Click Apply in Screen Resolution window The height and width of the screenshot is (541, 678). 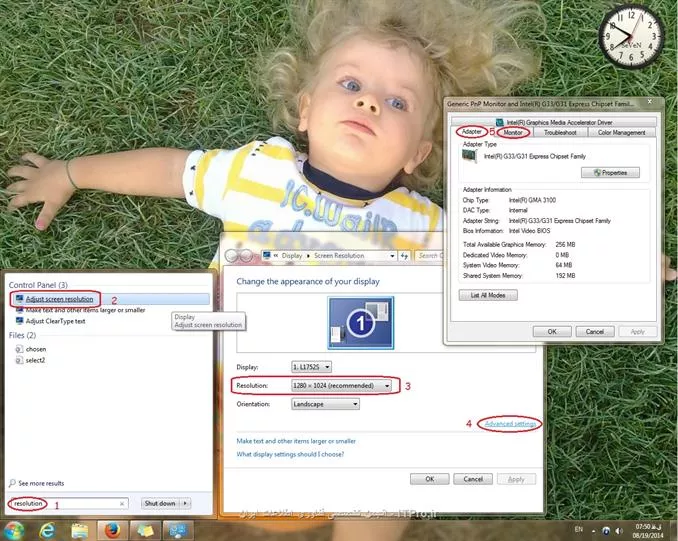point(516,479)
